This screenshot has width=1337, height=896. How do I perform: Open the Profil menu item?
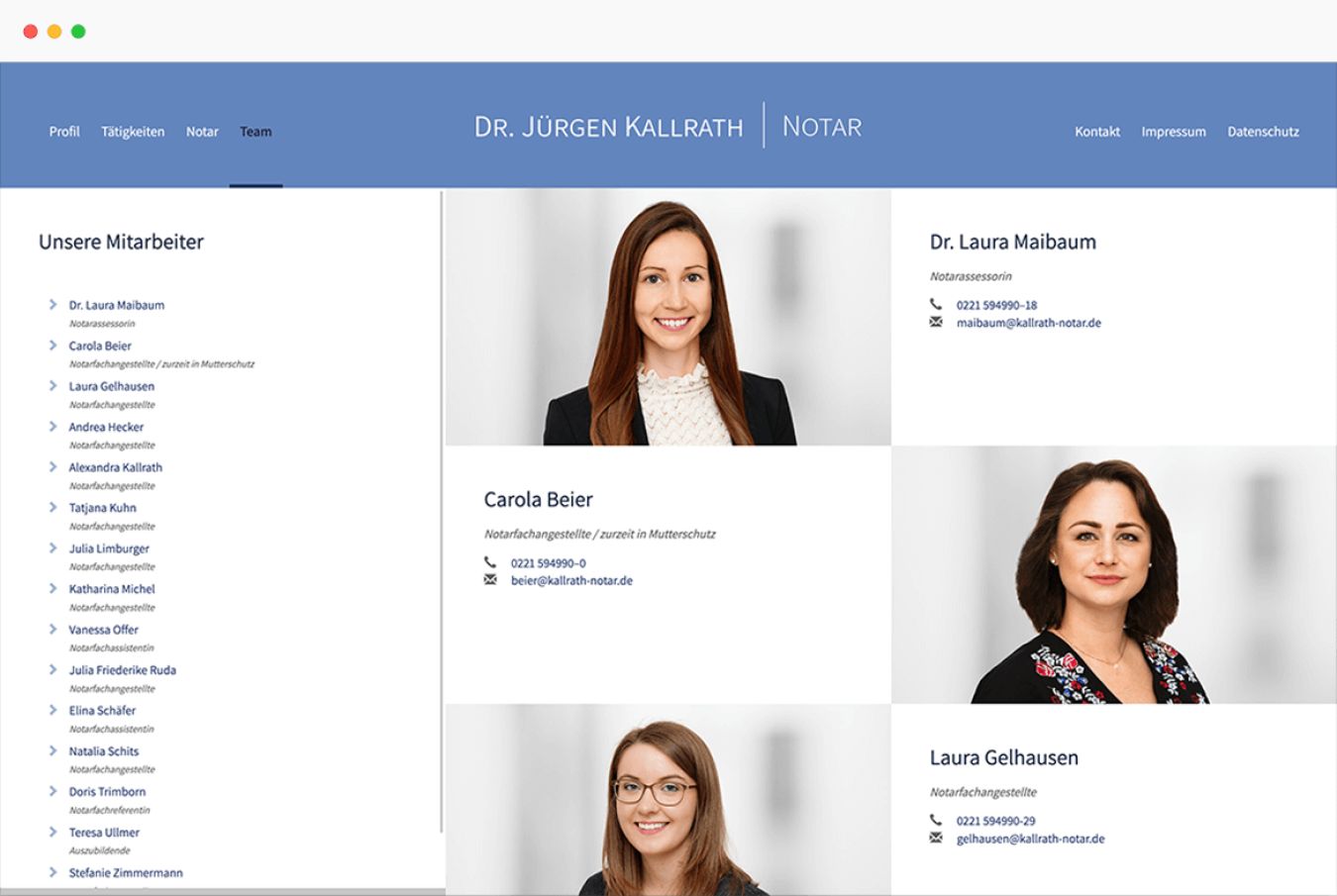tap(64, 132)
